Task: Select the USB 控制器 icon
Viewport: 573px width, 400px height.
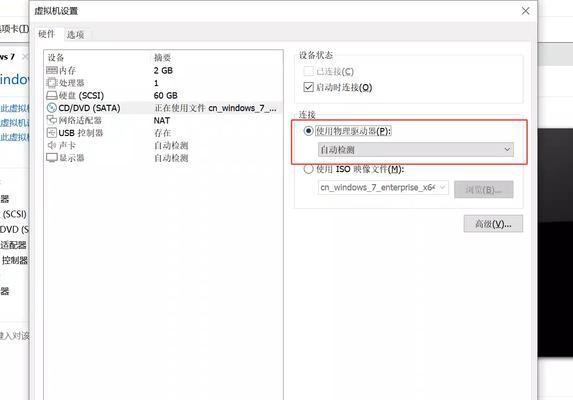Action: click(52, 133)
